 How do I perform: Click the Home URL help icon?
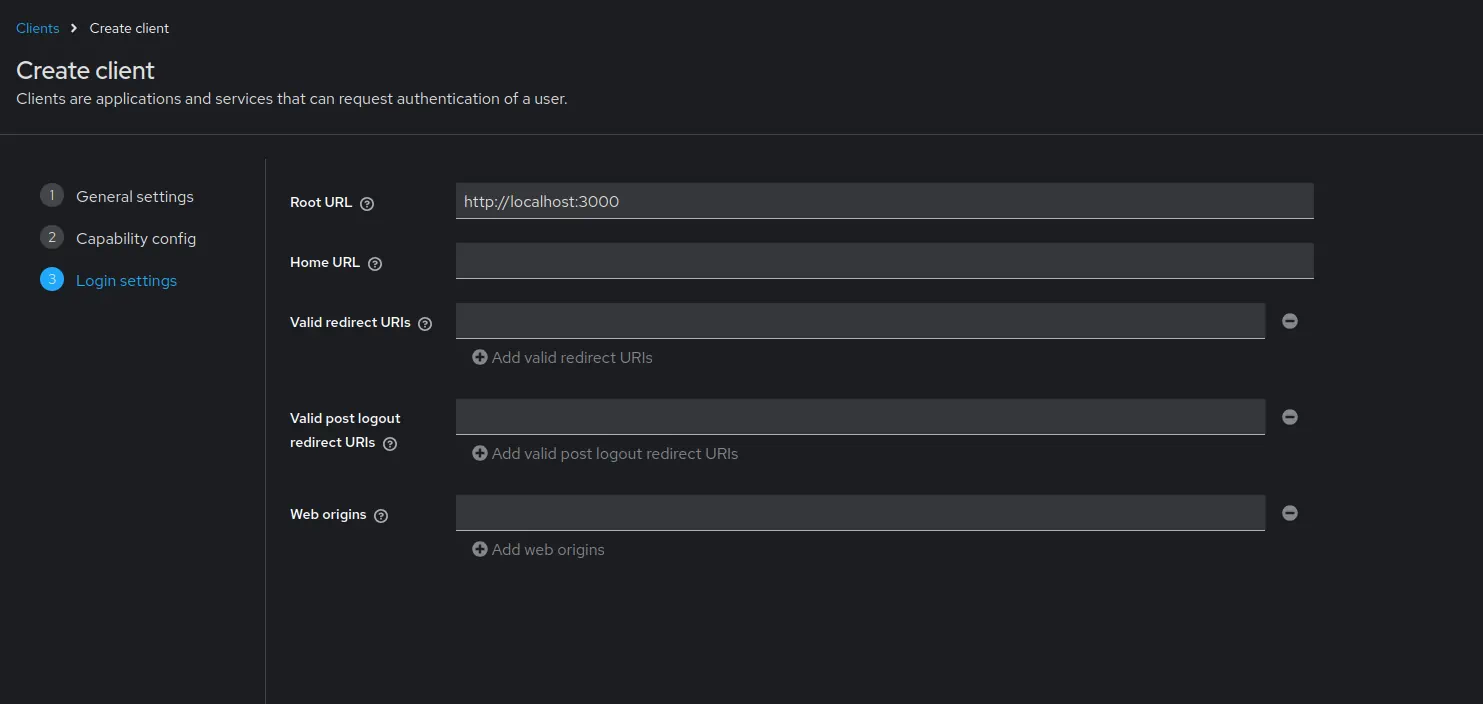point(375,264)
